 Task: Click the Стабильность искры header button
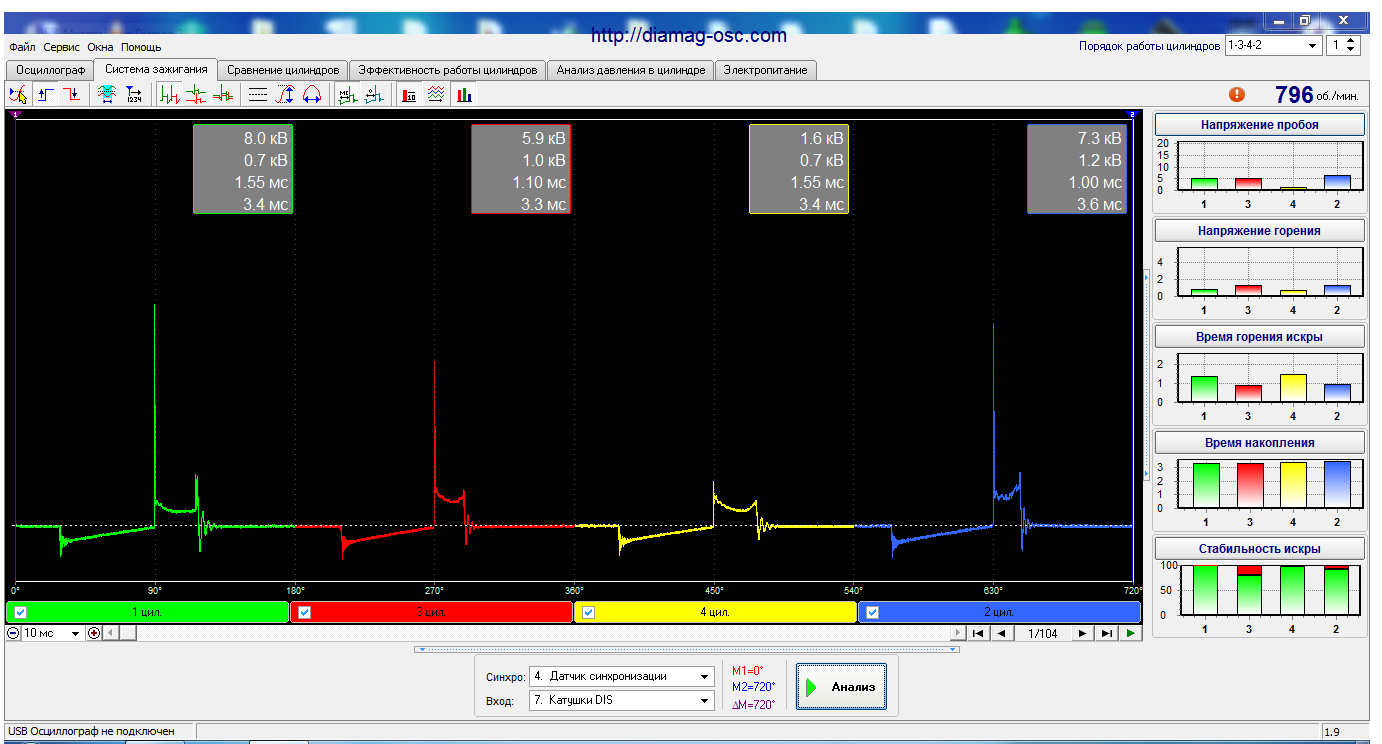click(x=1259, y=549)
